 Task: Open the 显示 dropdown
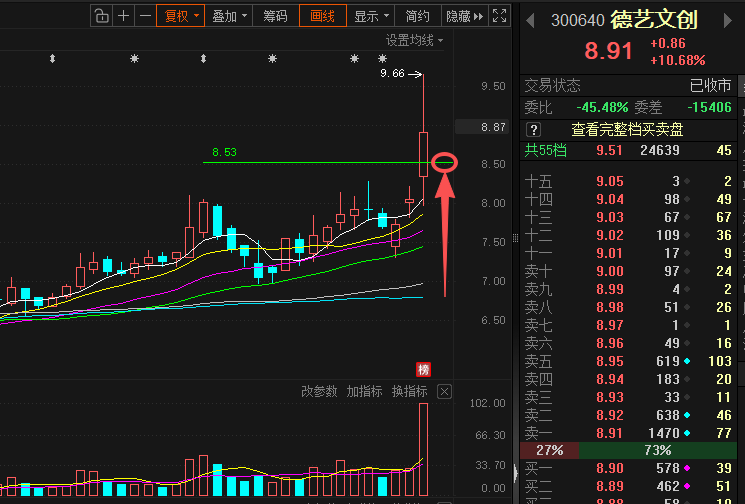(371, 16)
